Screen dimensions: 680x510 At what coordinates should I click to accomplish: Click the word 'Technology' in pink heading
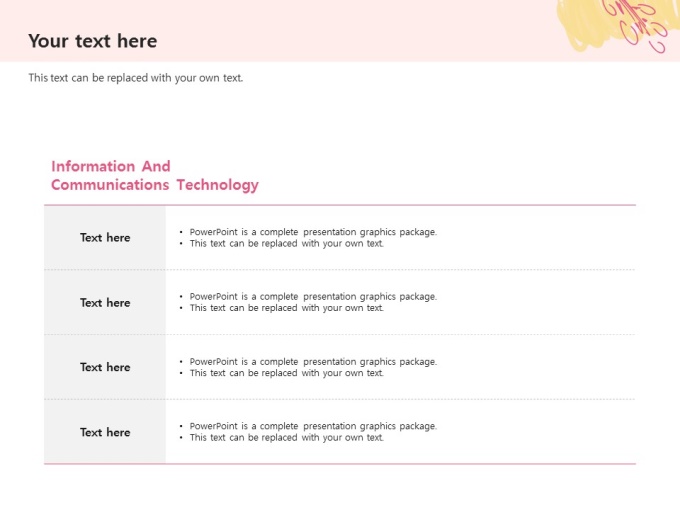pos(218,185)
